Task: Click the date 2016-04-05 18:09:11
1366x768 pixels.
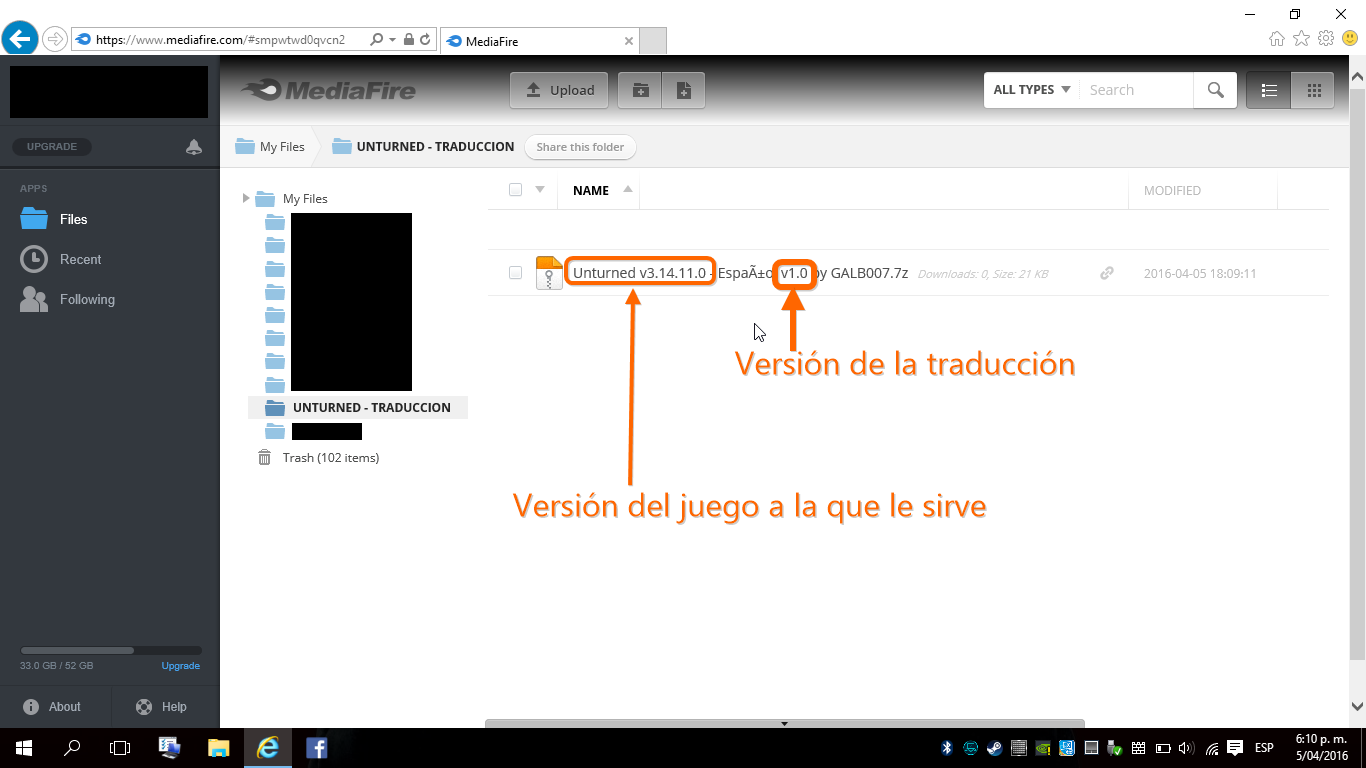Action: [1200, 273]
